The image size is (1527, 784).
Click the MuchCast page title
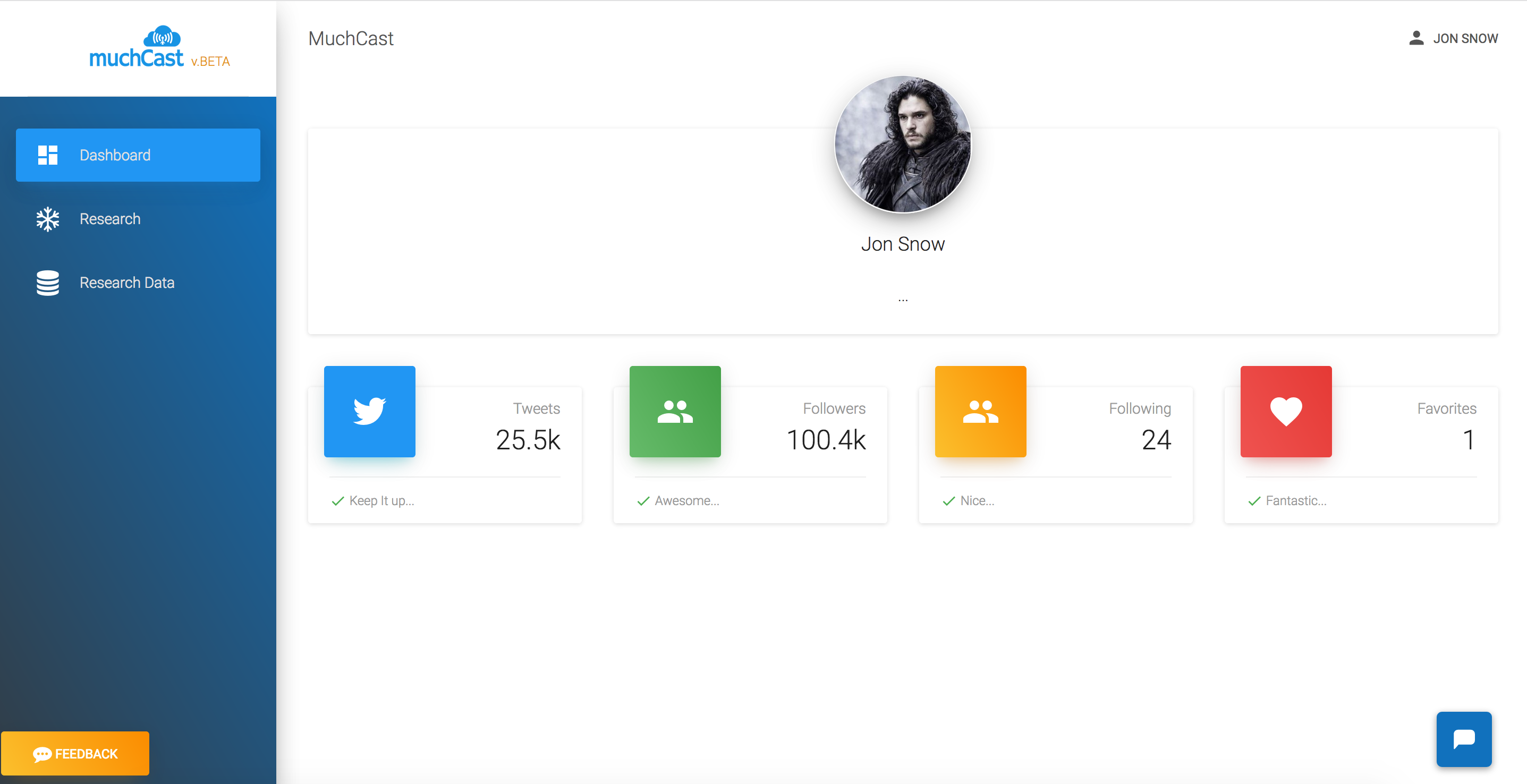pos(350,39)
